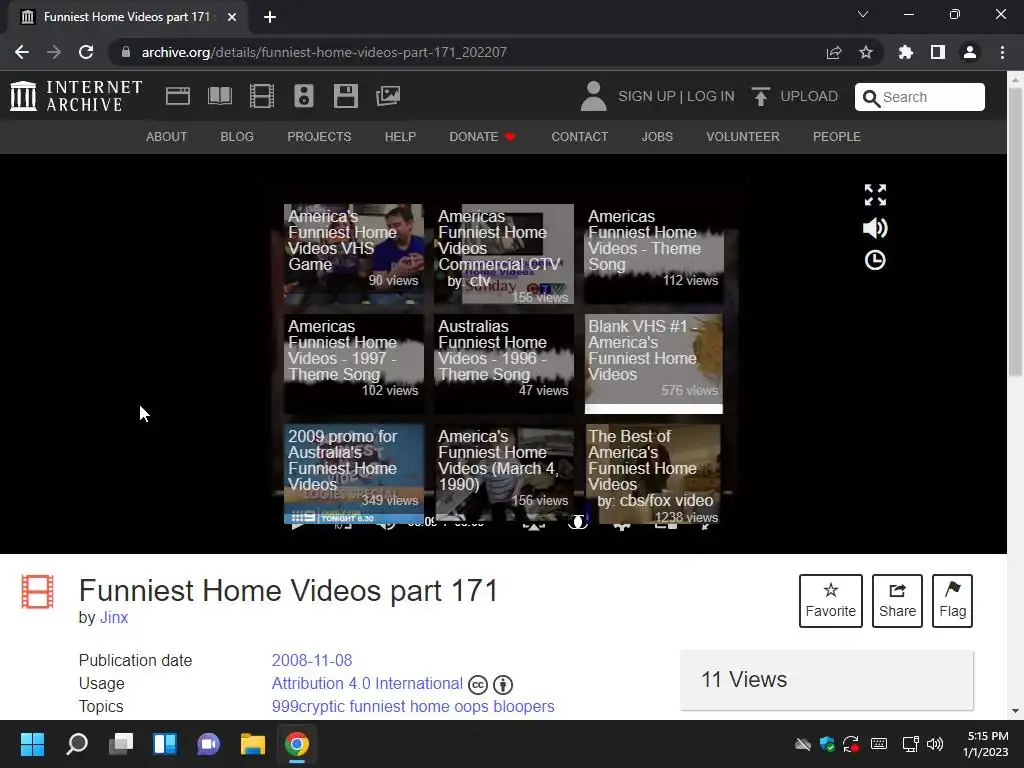Click the DONATE menu item
The width and height of the screenshot is (1024, 768).
click(x=482, y=136)
